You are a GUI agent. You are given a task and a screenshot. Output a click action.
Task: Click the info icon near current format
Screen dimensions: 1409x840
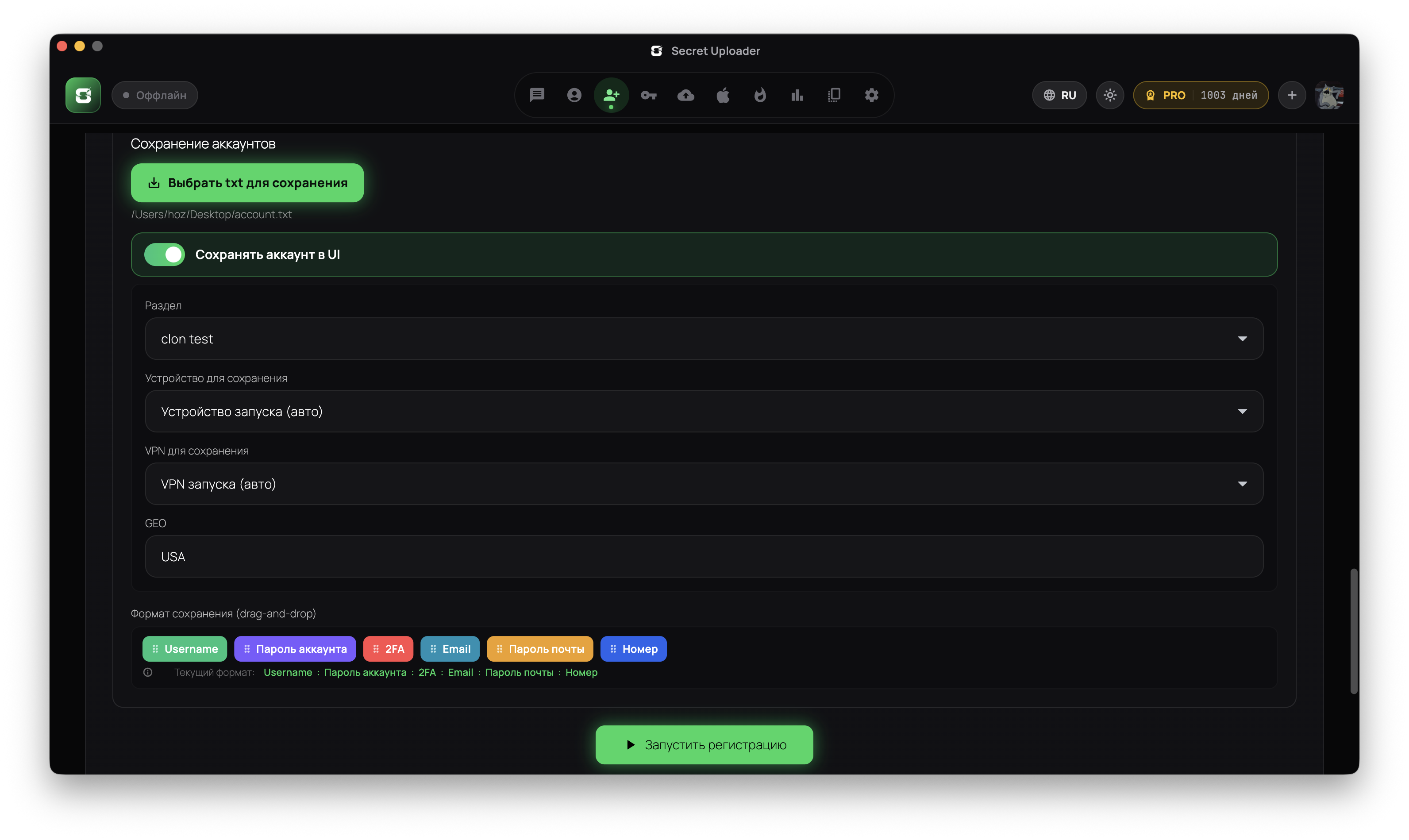point(148,672)
